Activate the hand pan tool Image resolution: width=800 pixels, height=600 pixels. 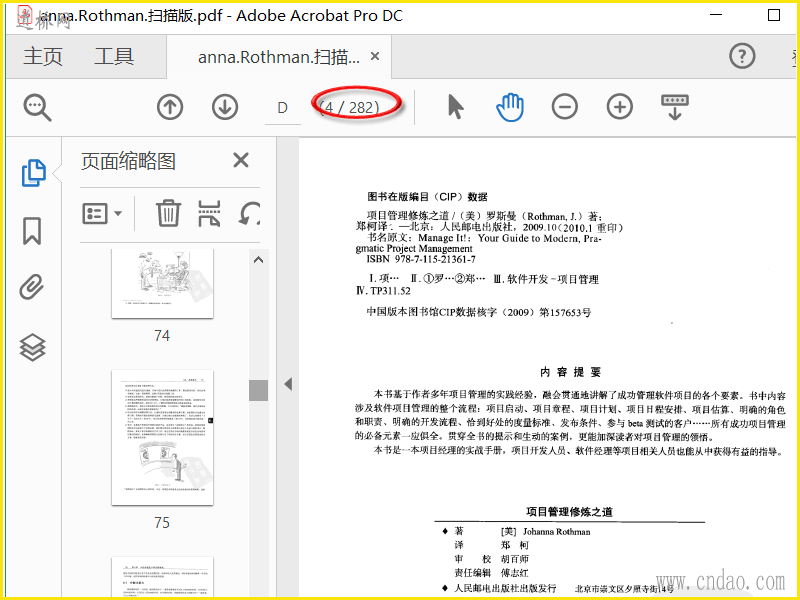pyautogui.click(x=510, y=107)
